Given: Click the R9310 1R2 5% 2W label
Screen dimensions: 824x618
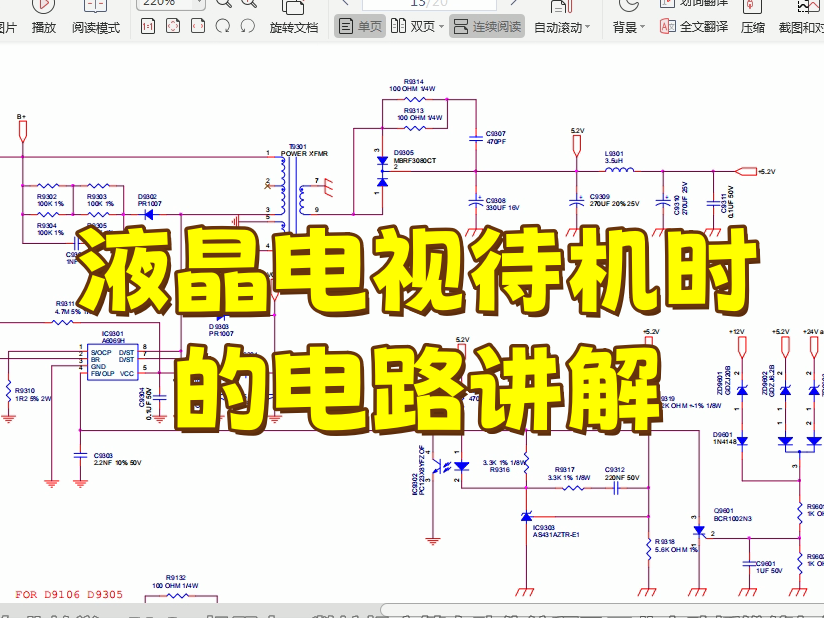Looking at the screenshot, I should (33, 394).
